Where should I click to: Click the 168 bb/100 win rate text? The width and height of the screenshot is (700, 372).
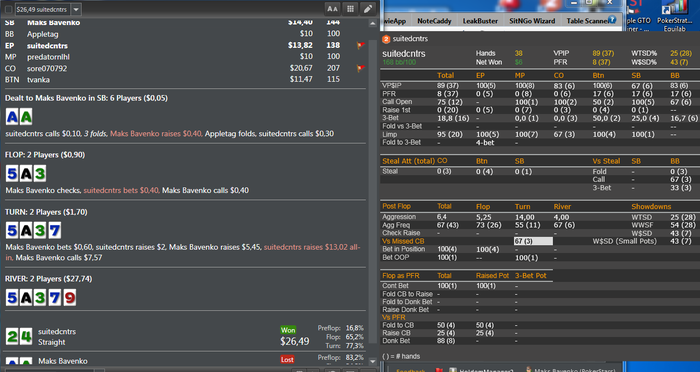399,62
